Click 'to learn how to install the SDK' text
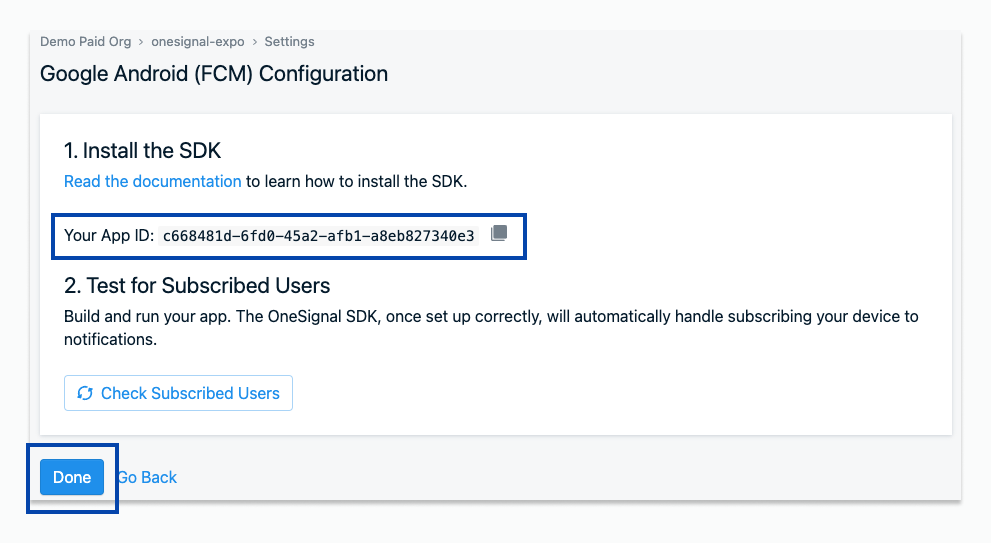991x543 pixels. pos(356,181)
